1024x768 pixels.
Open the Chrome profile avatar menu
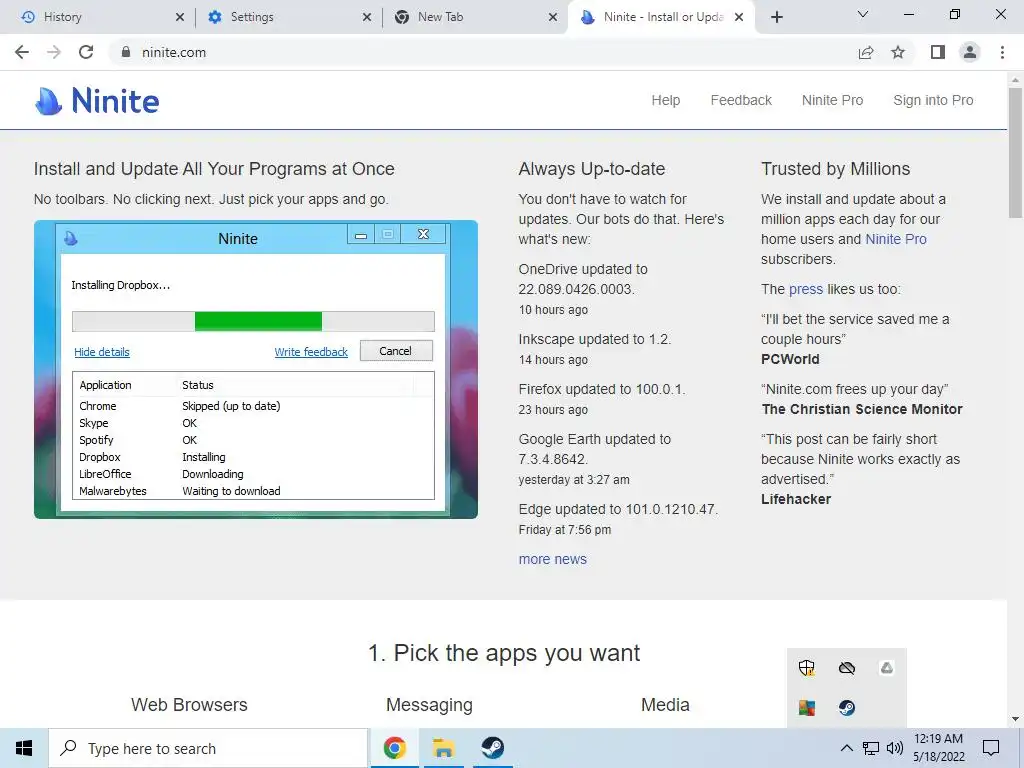(x=970, y=52)
